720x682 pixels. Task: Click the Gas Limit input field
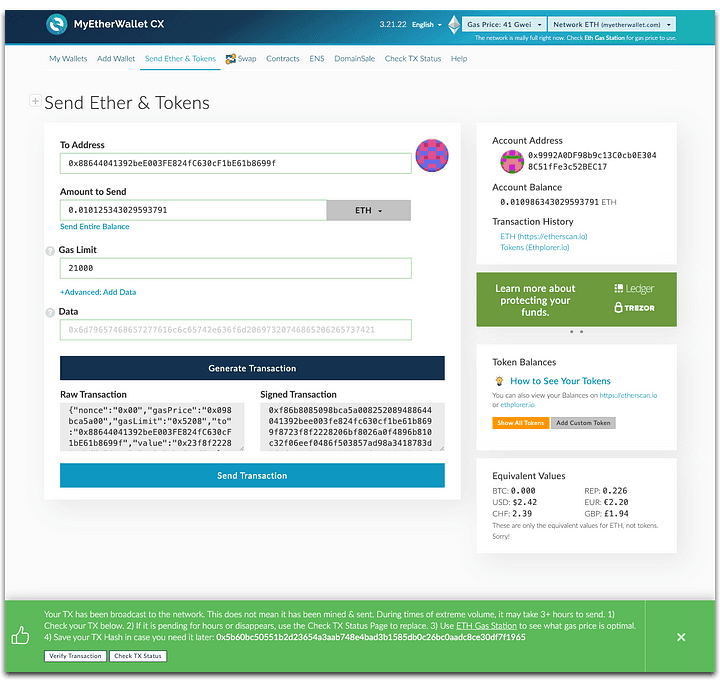[x=236, y=268]
